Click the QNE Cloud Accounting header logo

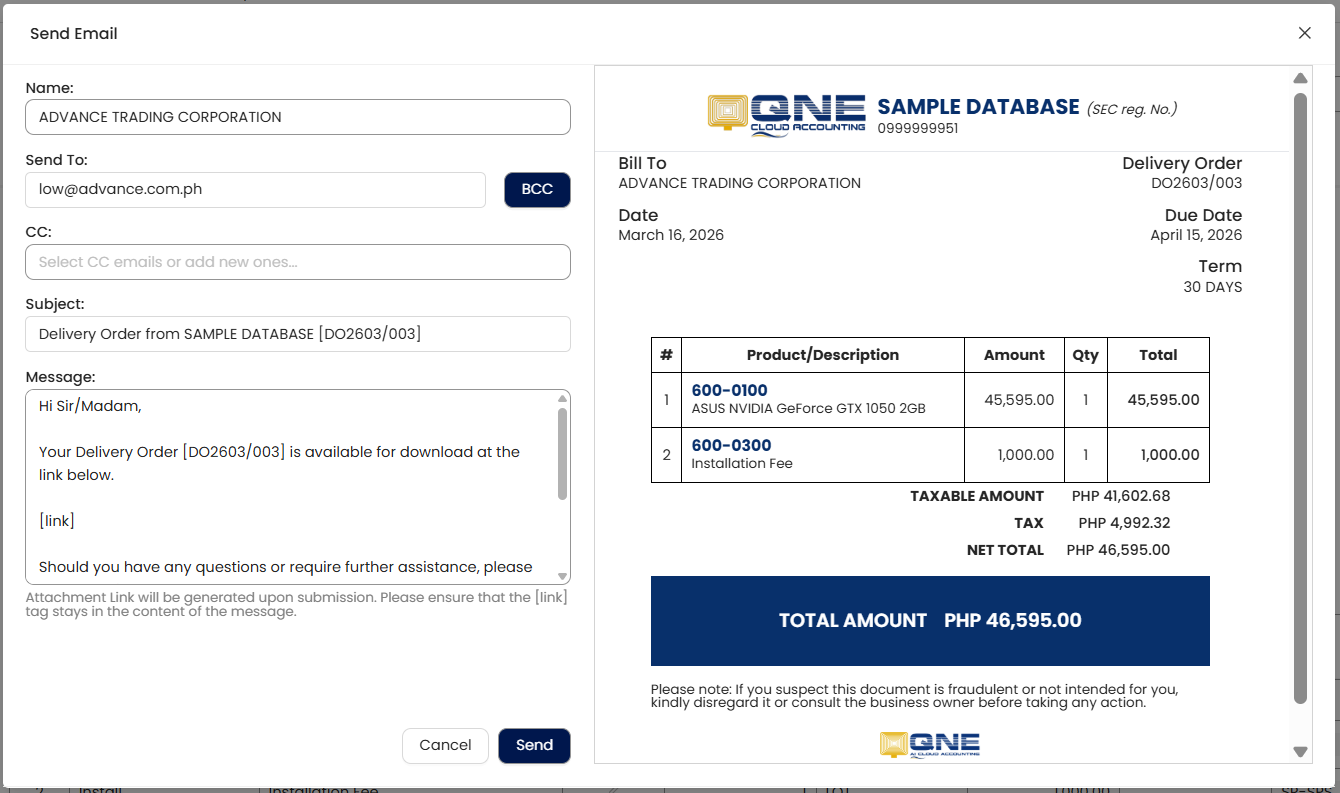pos(787,113)
